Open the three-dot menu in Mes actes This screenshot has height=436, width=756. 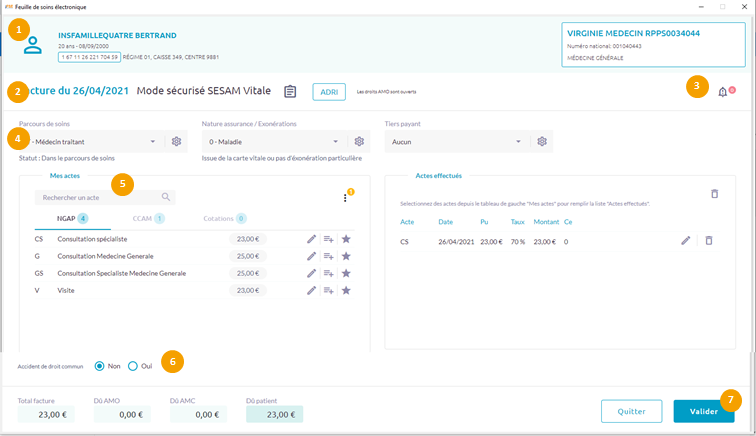pyautogui.click(x=345, y=198)
